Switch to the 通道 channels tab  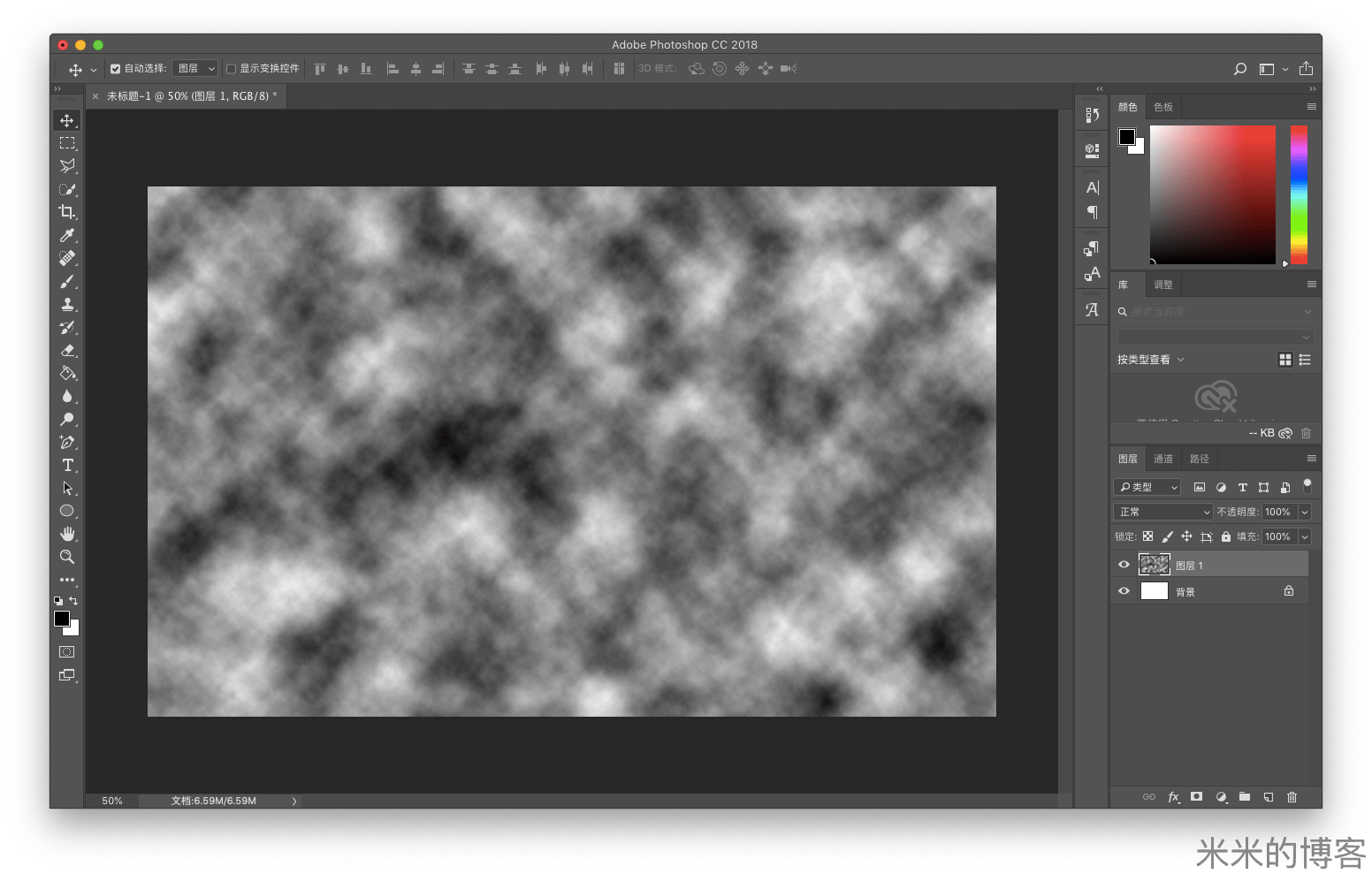(x=1162, y=459)
